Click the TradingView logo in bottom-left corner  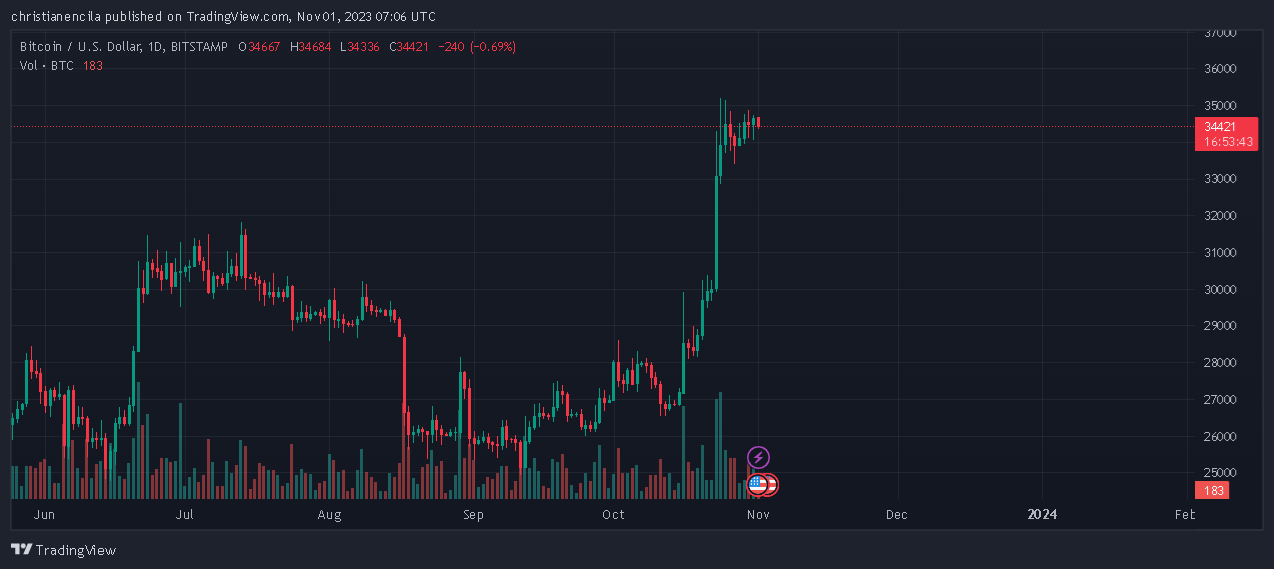pos(63,550)
